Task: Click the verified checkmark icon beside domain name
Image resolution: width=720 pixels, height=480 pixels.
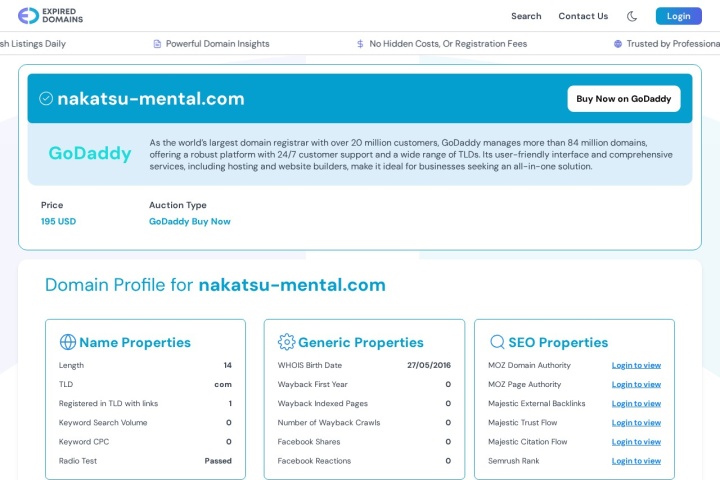Action: pos(46,98)
